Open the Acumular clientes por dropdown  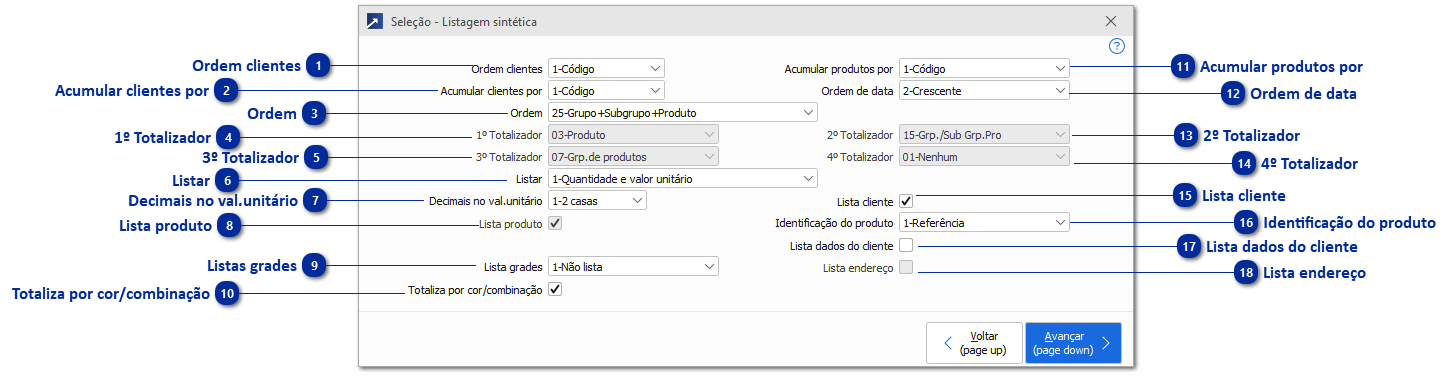(x=606, y=90)
